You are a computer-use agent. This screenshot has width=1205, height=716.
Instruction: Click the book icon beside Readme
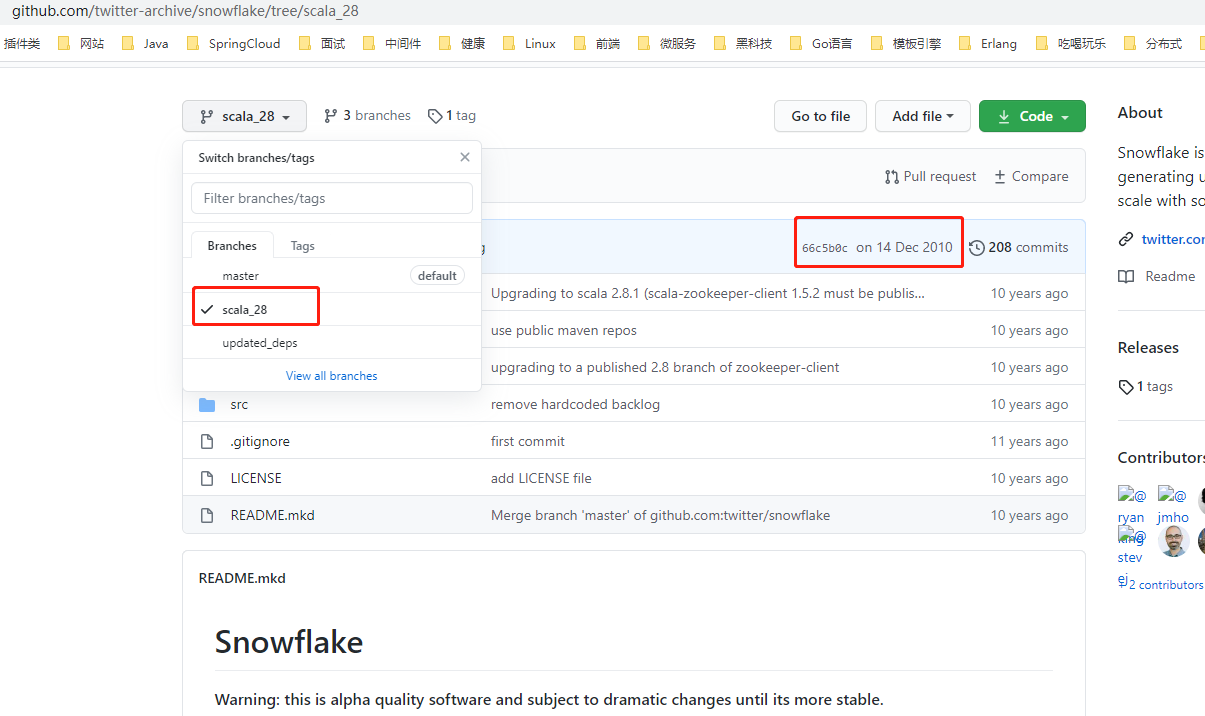(x=1126, y=276)
